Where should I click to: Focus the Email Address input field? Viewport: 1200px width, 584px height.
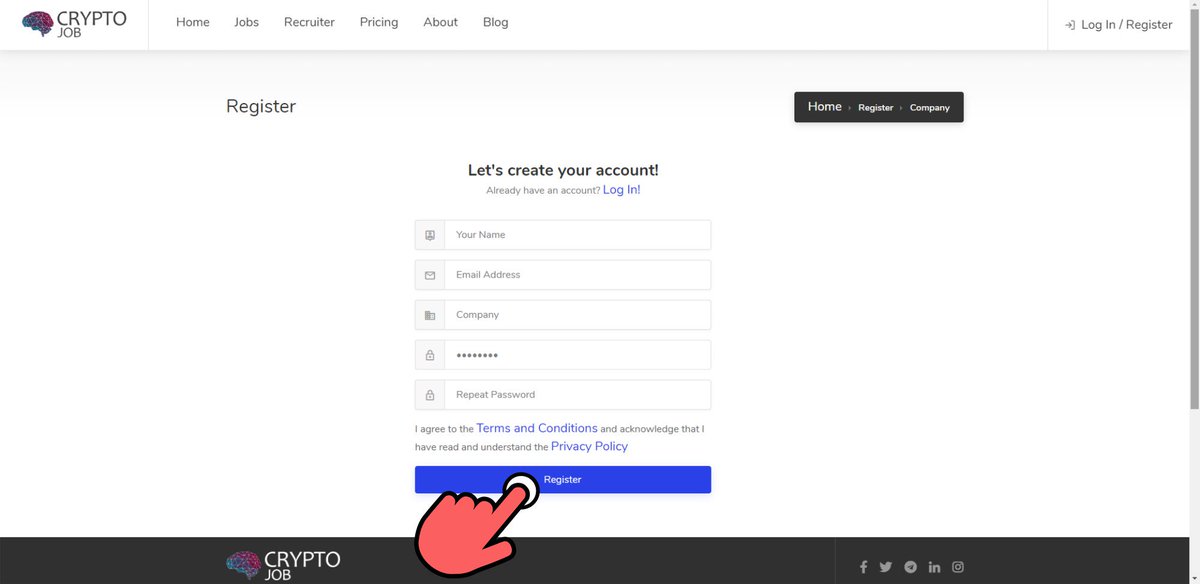578,275
